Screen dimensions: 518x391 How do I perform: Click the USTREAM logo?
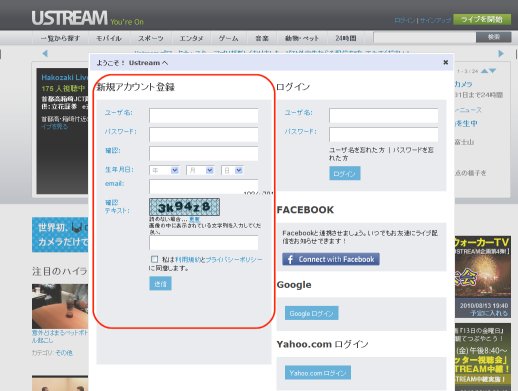[x=69, y=18]
